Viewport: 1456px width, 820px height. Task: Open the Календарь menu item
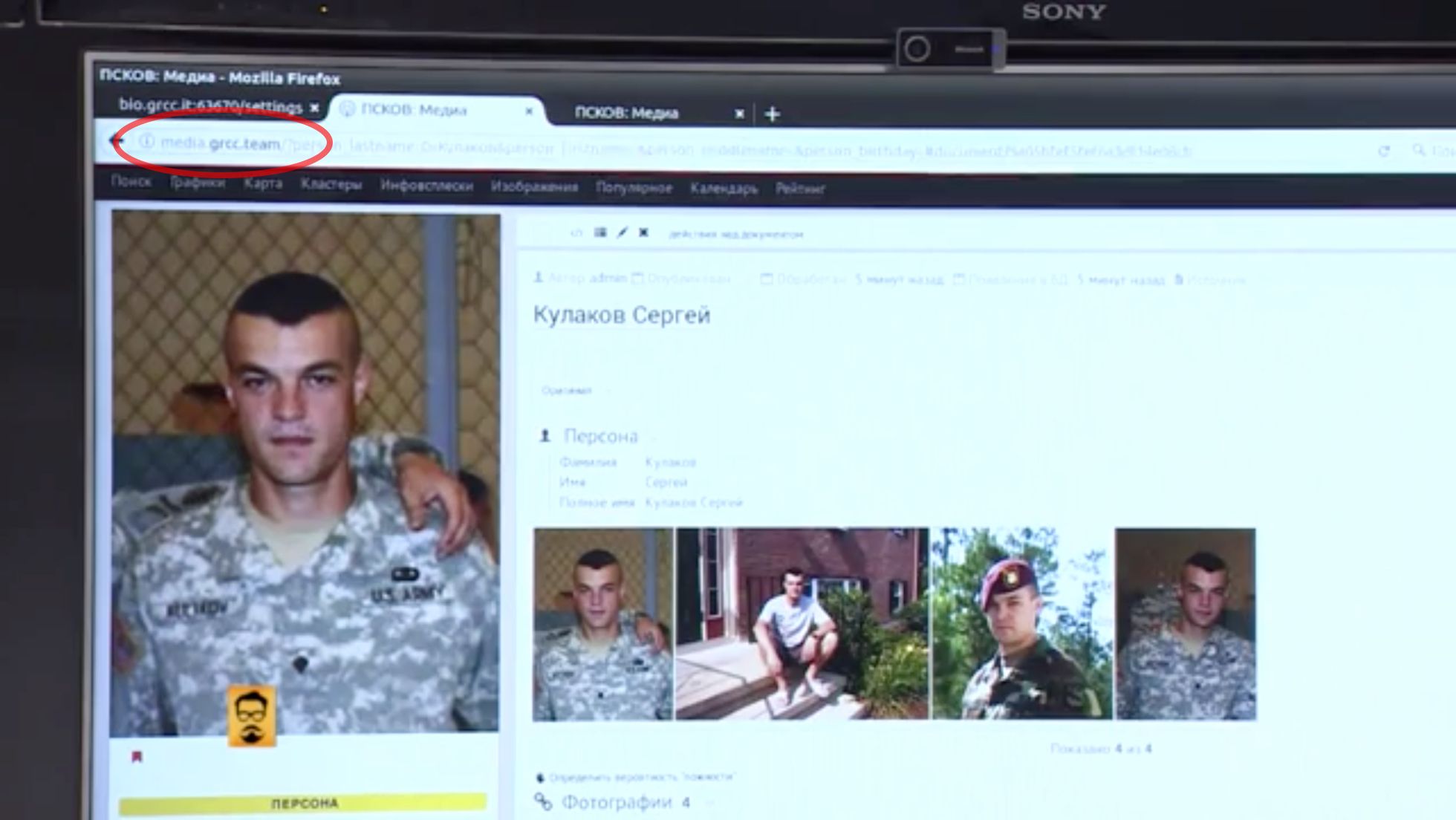click(x=724, y=189)
